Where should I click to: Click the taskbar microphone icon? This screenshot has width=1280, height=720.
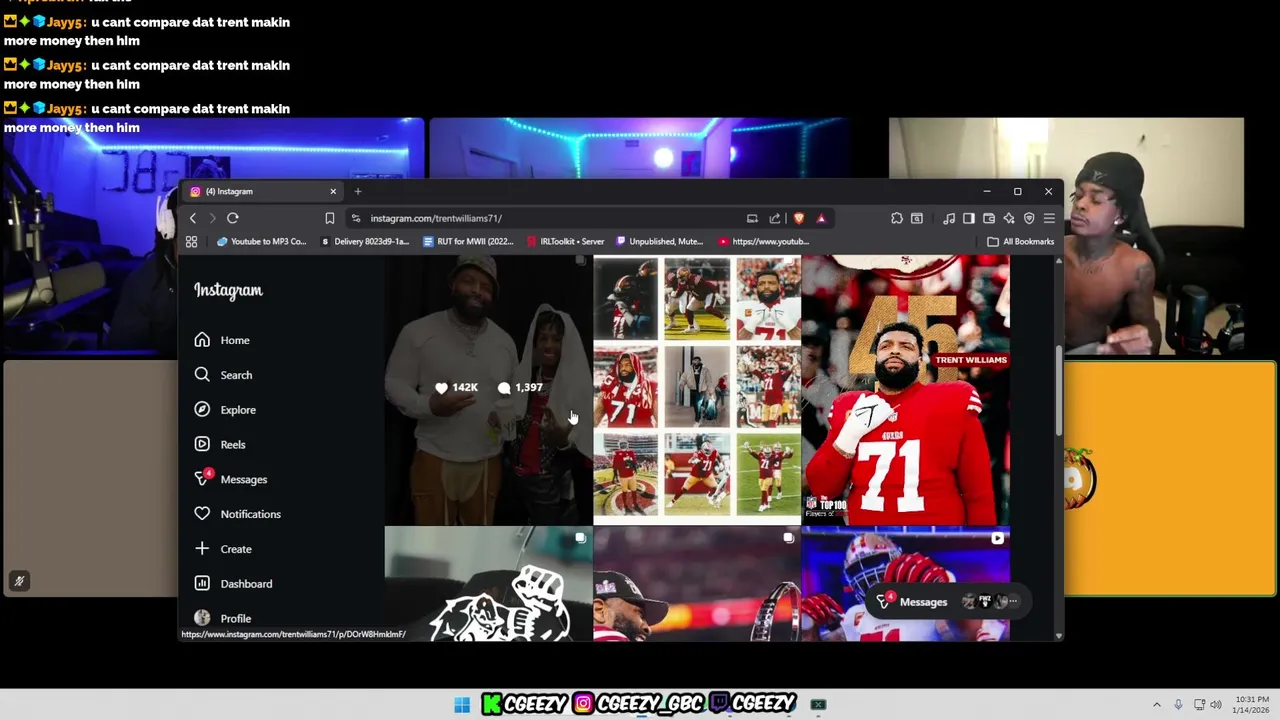pyautogui.click(x=1178, y=705)
